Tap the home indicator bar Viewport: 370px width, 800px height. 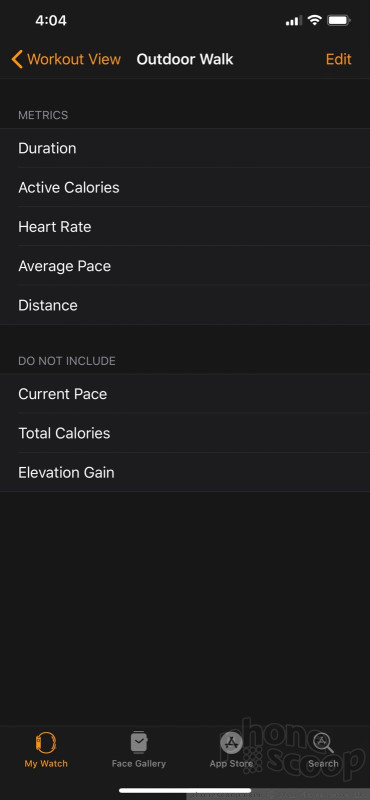point(185,790)
